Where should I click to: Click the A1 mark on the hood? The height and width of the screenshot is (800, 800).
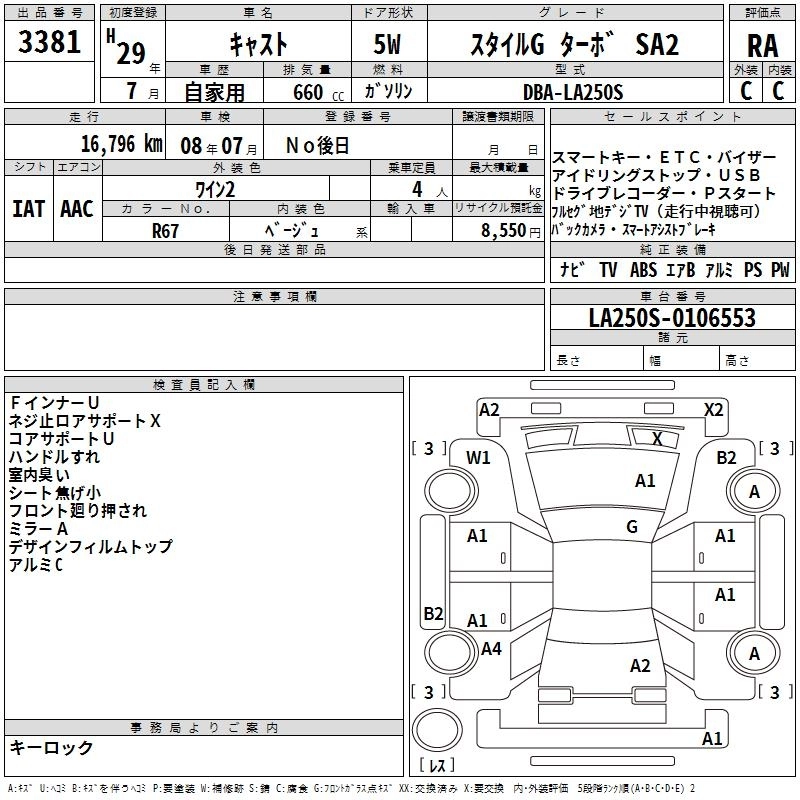[x=645, y=481]
